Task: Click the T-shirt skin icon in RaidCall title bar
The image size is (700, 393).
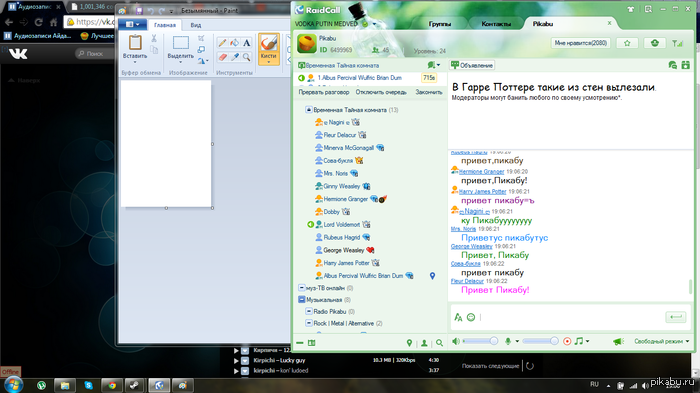Action: pos(631,9)
